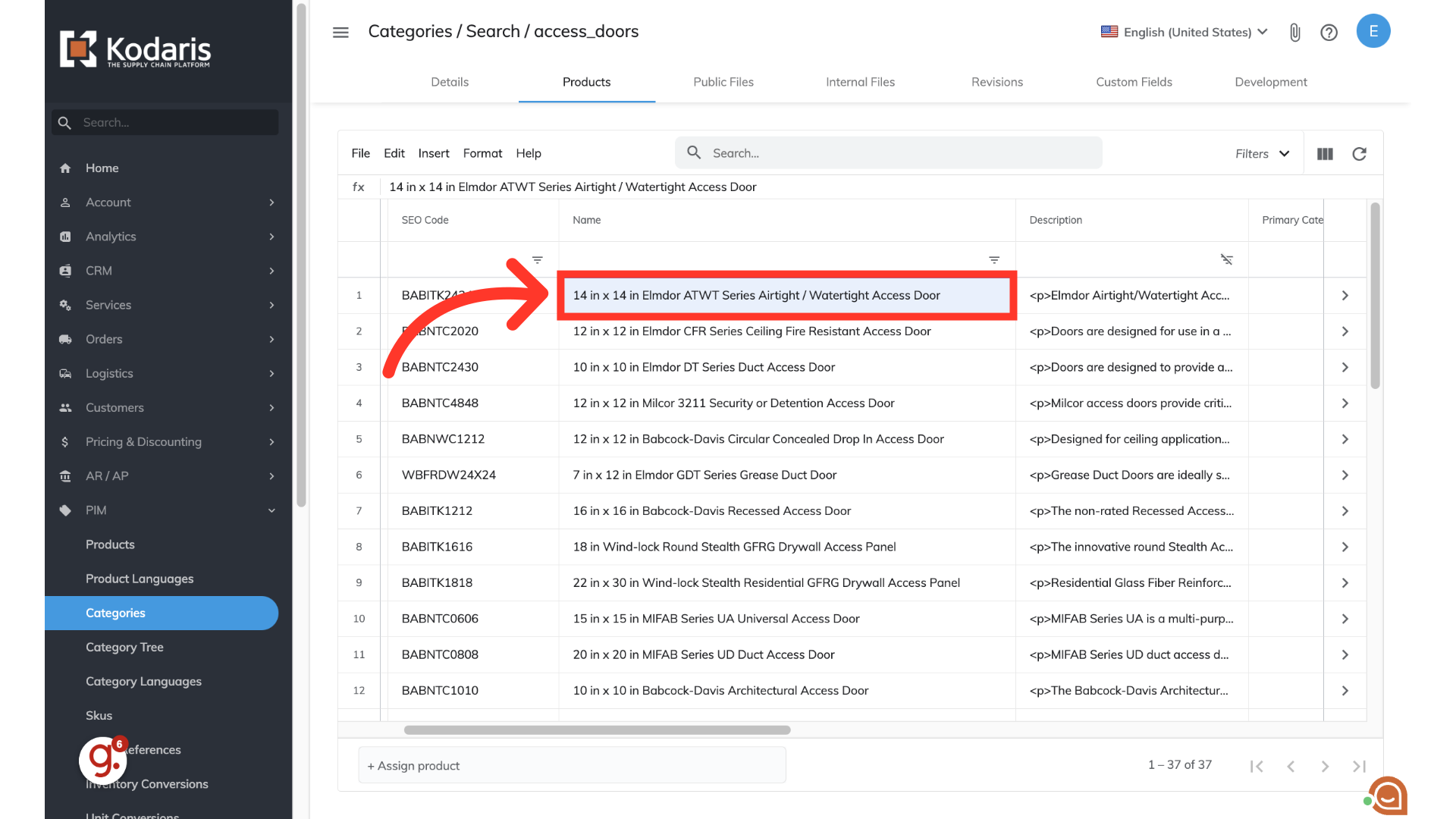The image size is (1456, 819).
Task: Click the refresh grid icon
Action: coord(1359,154)
